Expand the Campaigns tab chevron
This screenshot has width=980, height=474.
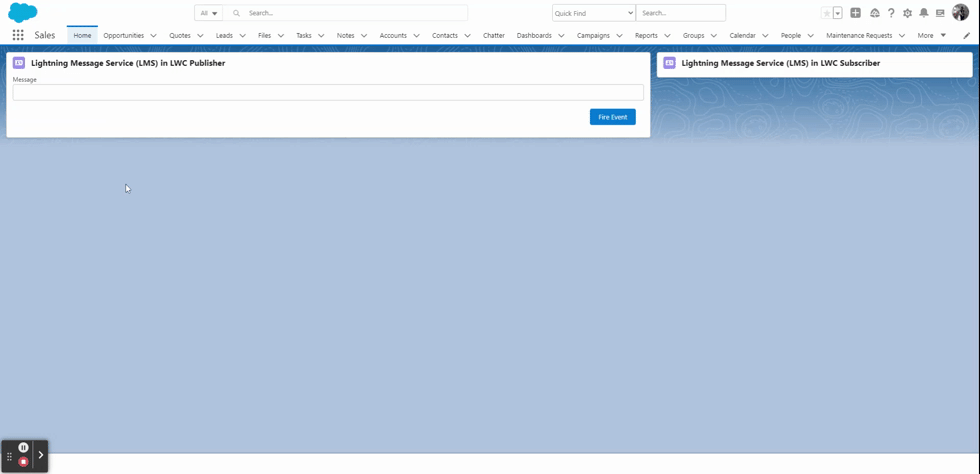pos(619,36)
